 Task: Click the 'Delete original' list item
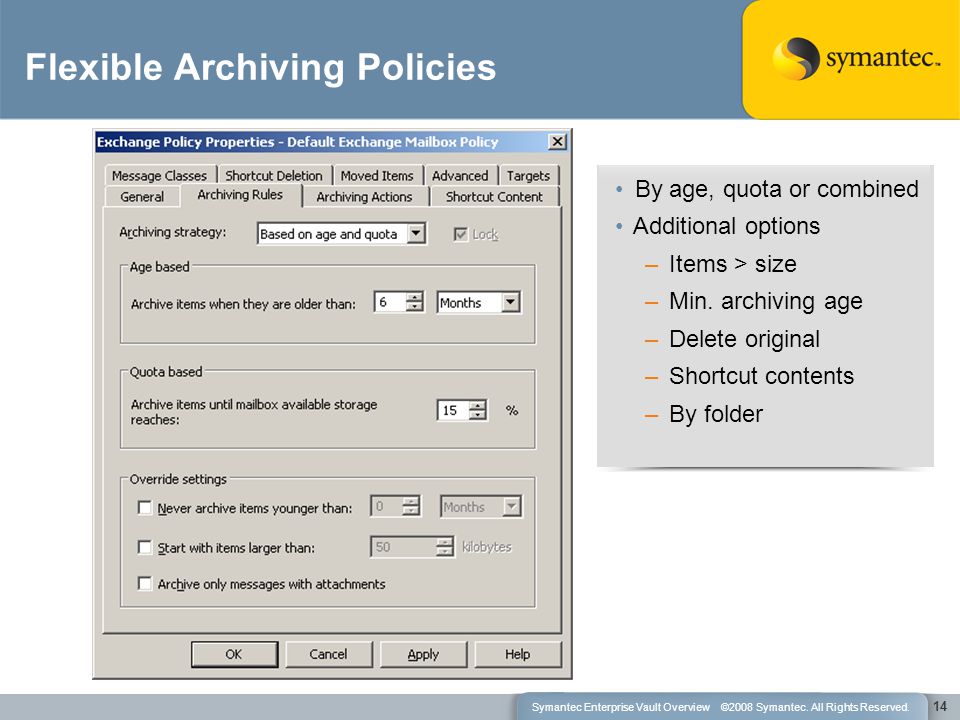pyautogui.click(x=744, y=339)
